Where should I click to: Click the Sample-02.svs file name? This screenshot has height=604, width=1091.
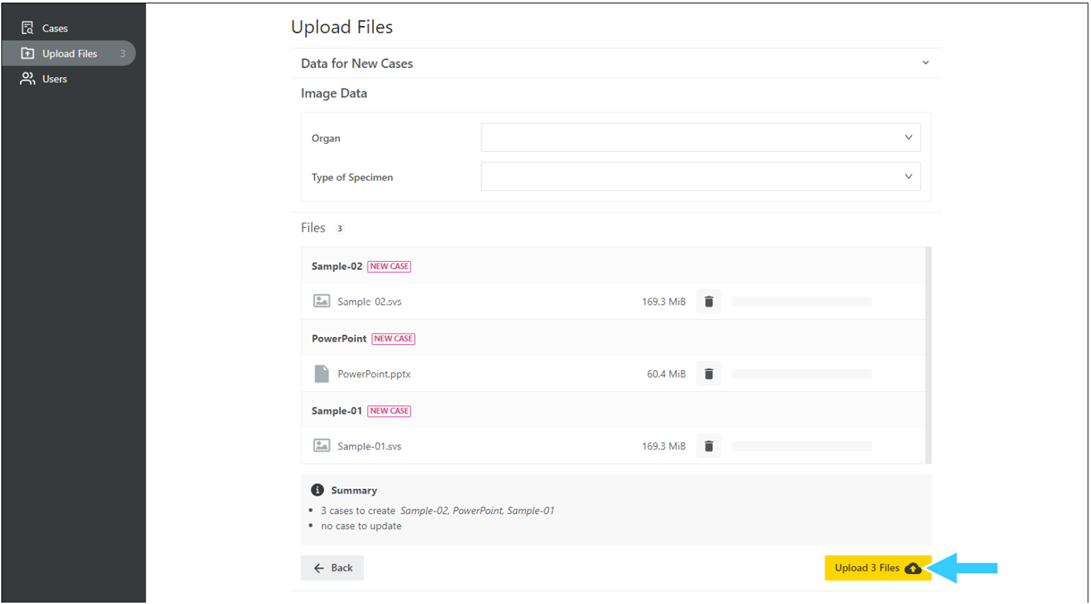369,302
